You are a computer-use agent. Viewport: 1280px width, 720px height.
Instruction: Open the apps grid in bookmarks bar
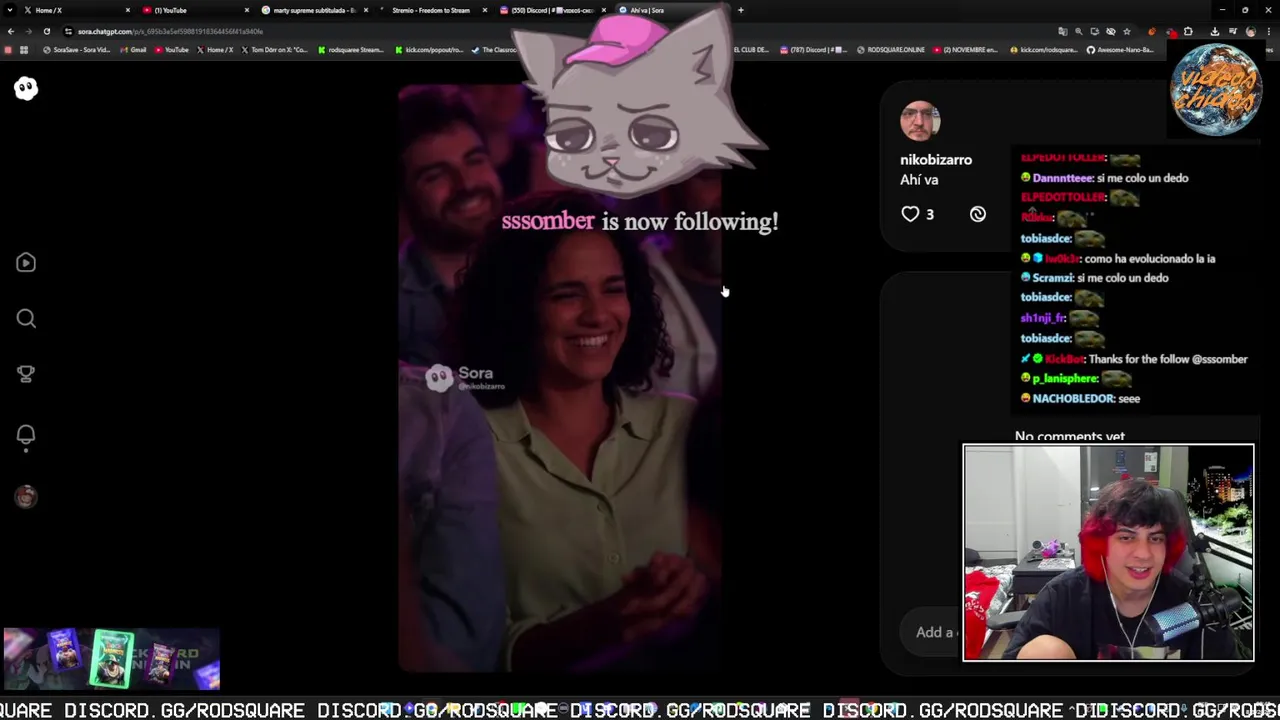coord(24,50)
